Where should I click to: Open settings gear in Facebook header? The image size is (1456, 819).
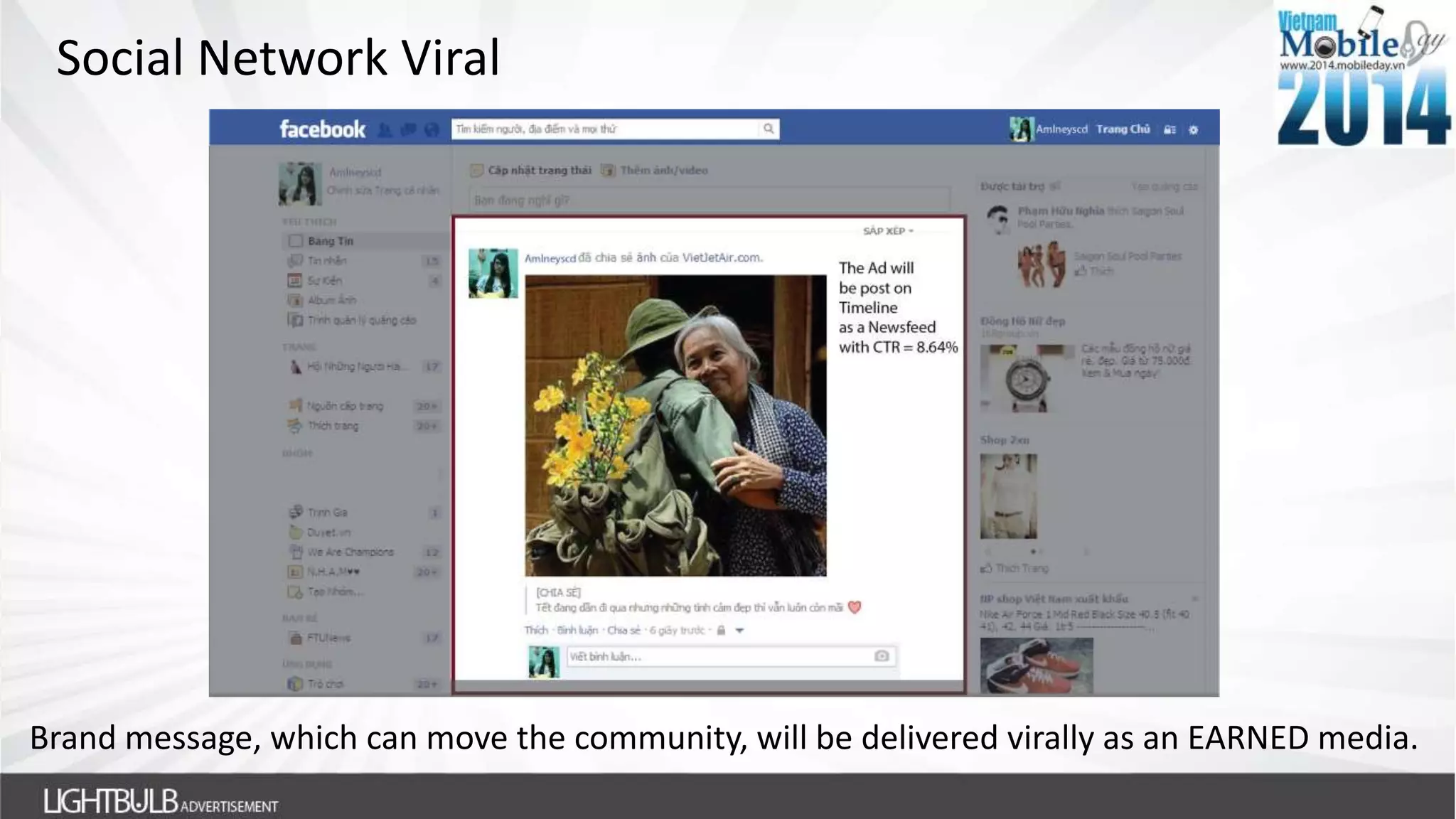point(1194,130)
